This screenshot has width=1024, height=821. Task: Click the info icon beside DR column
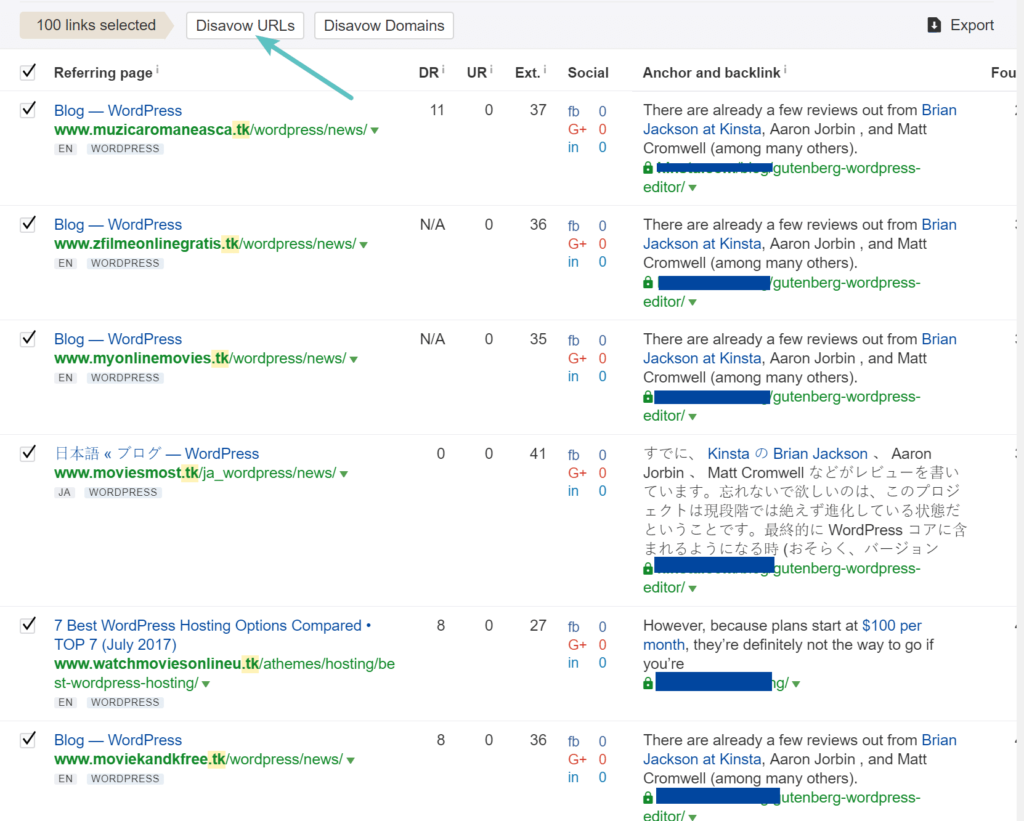[443, 70]
